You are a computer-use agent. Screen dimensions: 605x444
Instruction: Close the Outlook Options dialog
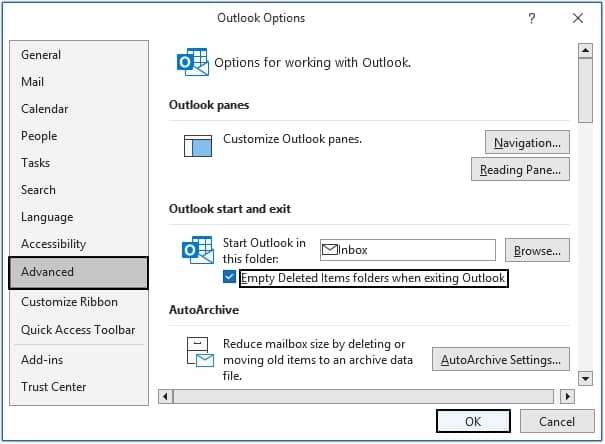[x=578, y=18]
